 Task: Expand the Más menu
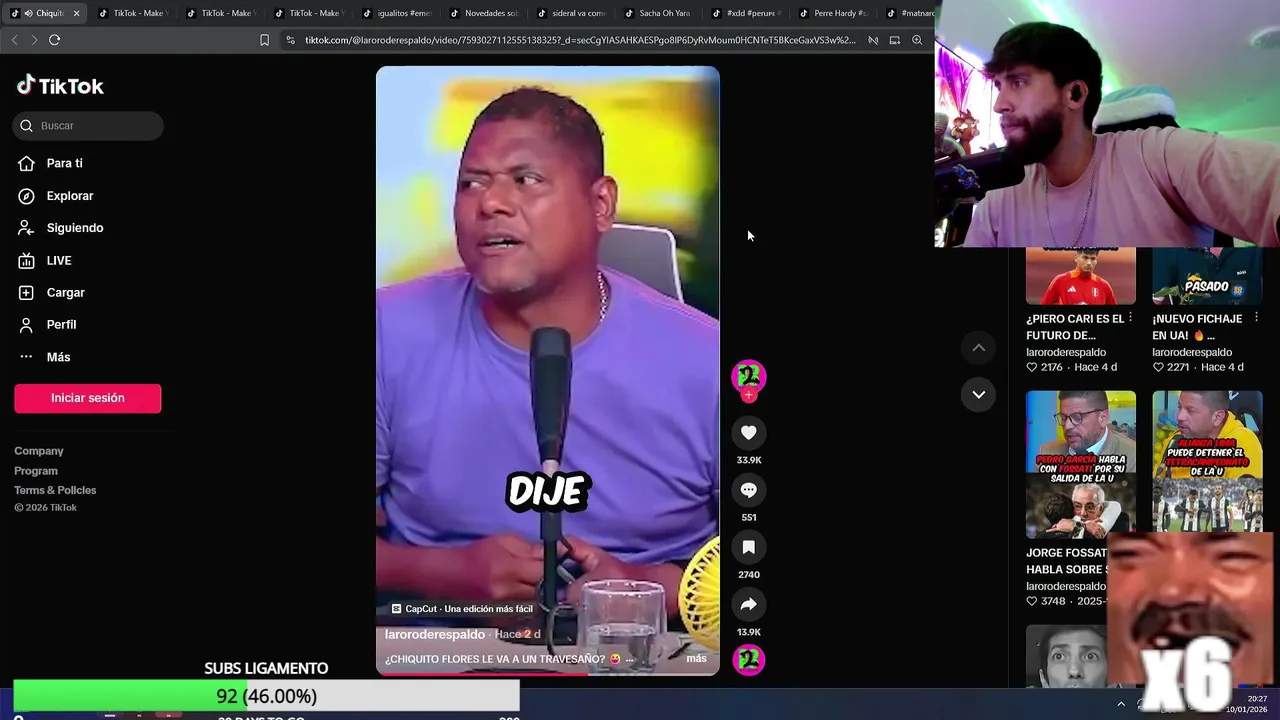(58, 357)
